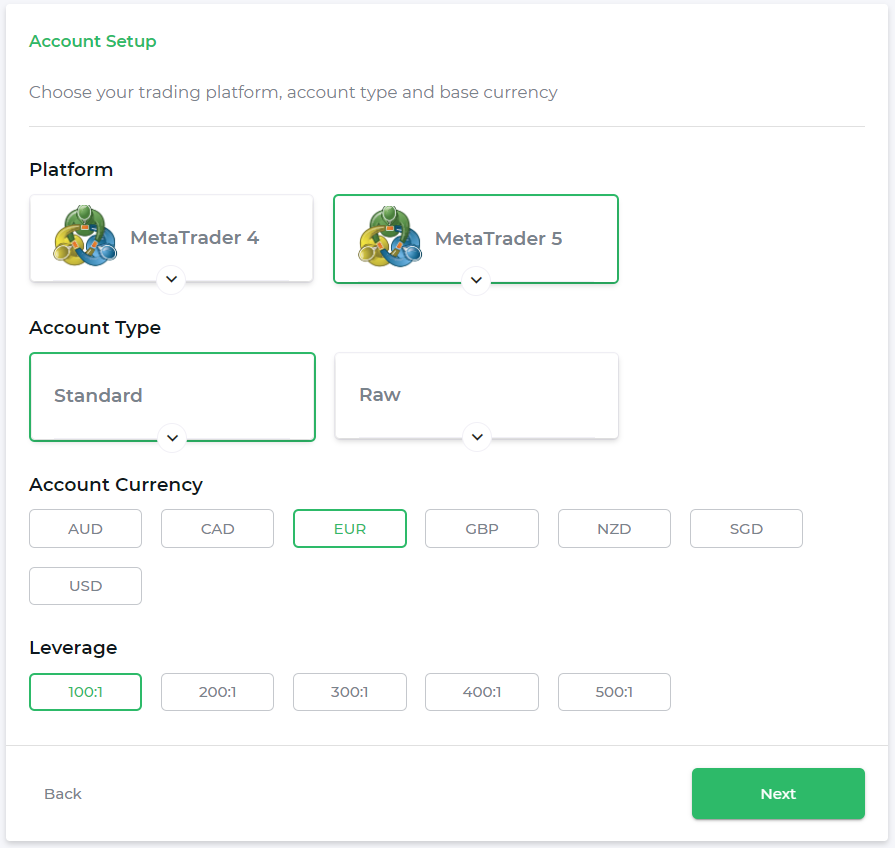895x848 pixels.
Task: Set leverage to 300:1
Action: (350, 692)
